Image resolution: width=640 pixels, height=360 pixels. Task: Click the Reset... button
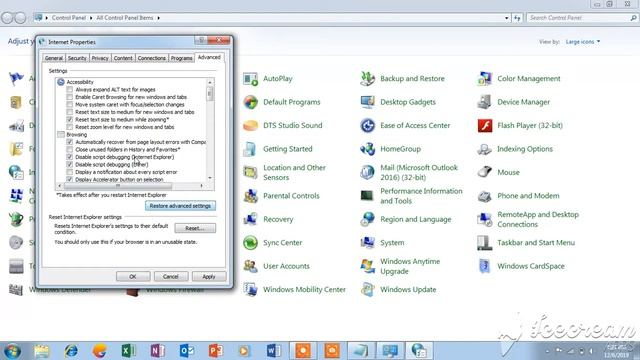click(x=195, y=228)
